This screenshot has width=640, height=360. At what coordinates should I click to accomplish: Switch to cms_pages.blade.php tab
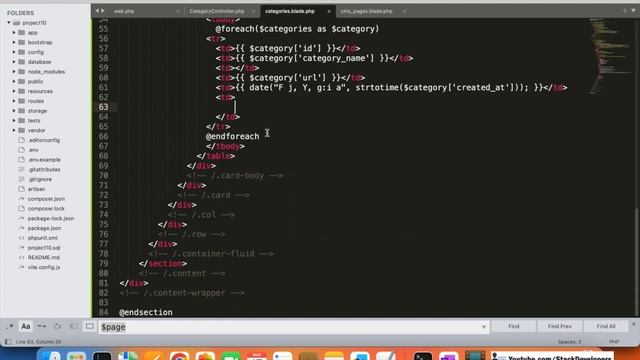point(366,11)
